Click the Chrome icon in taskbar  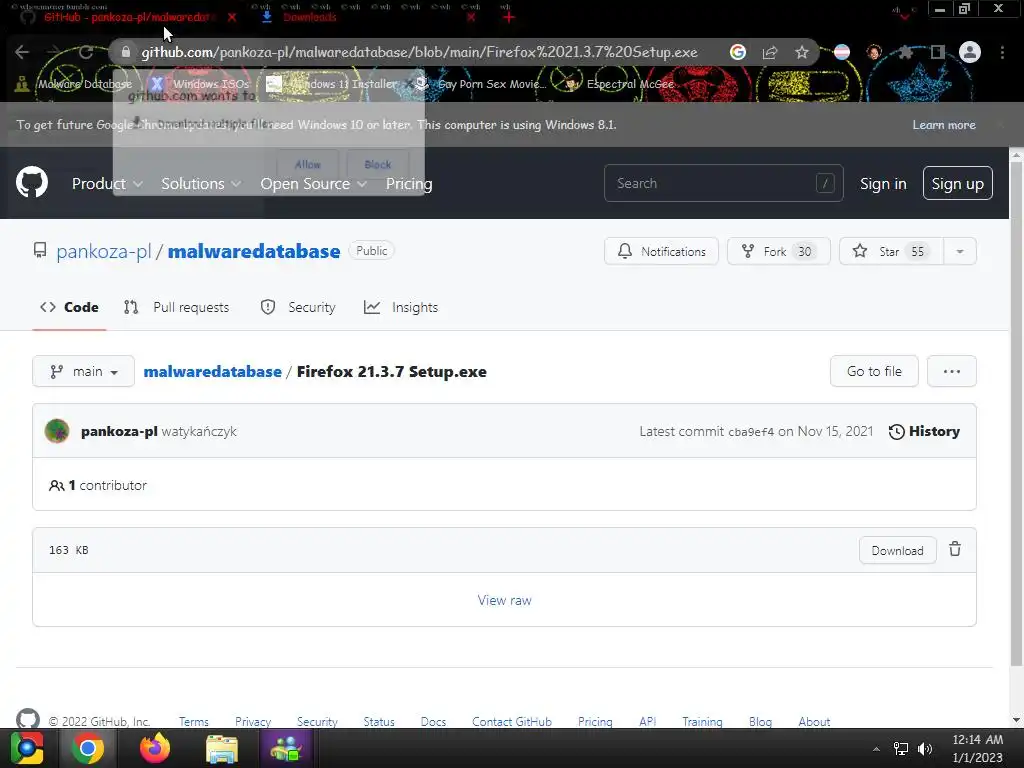(88, 748)
